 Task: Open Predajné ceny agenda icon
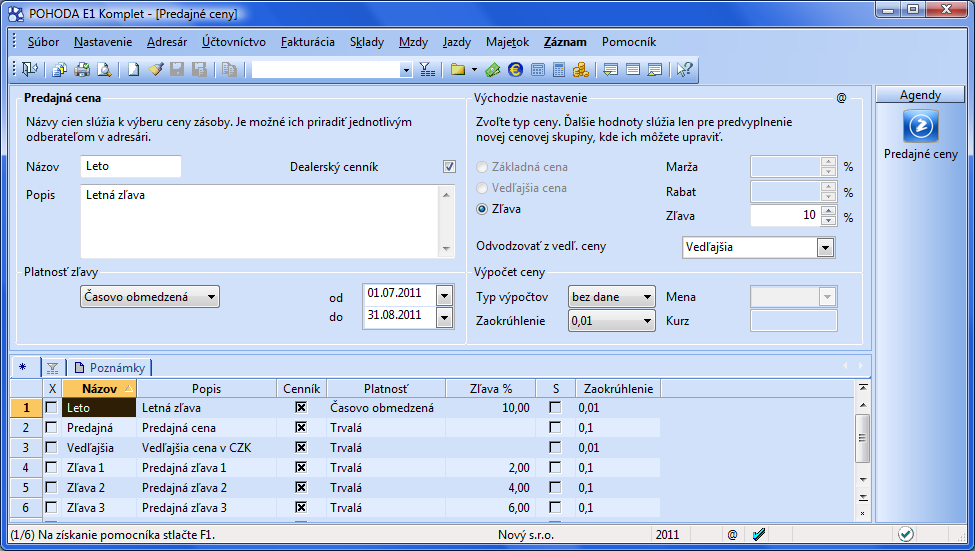click(x=920, y=126)
